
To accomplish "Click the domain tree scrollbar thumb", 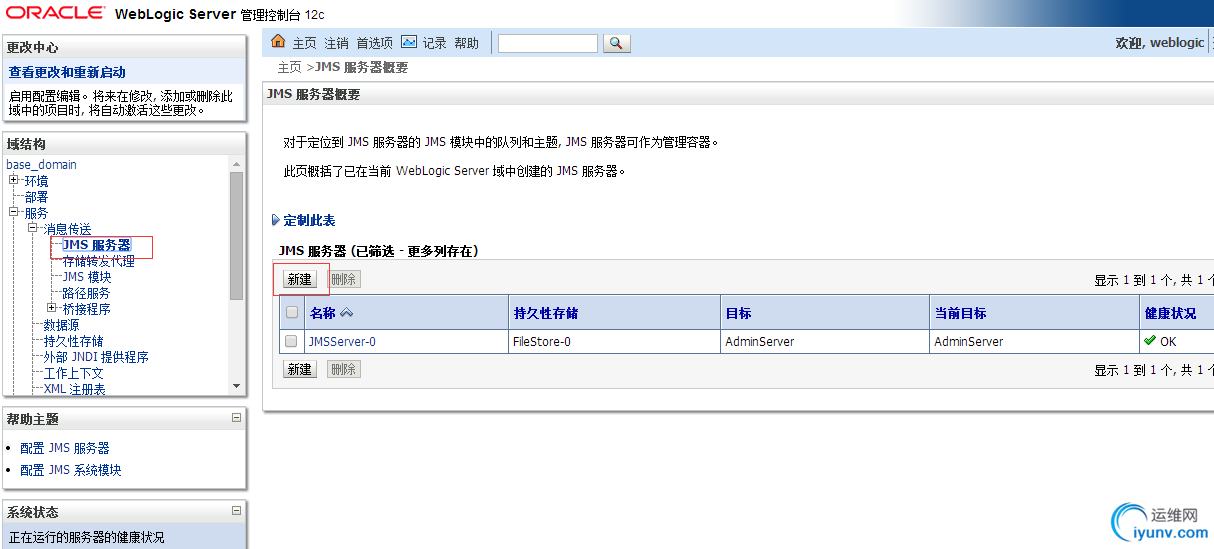I will tap(236, 236).
